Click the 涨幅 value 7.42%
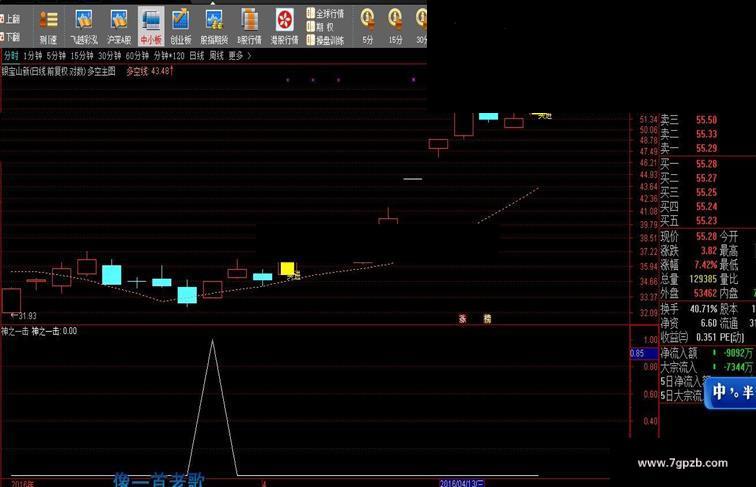The width and height of the screenshot is (756, 487). pos(705,265)
